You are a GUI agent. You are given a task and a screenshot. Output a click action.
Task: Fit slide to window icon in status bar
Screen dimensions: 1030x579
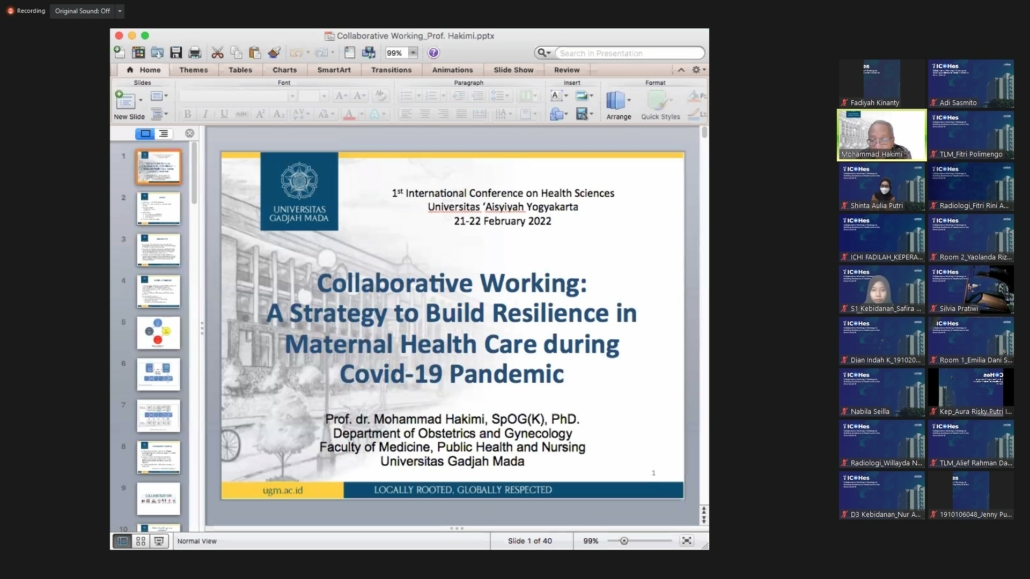(x=686, y=541)
